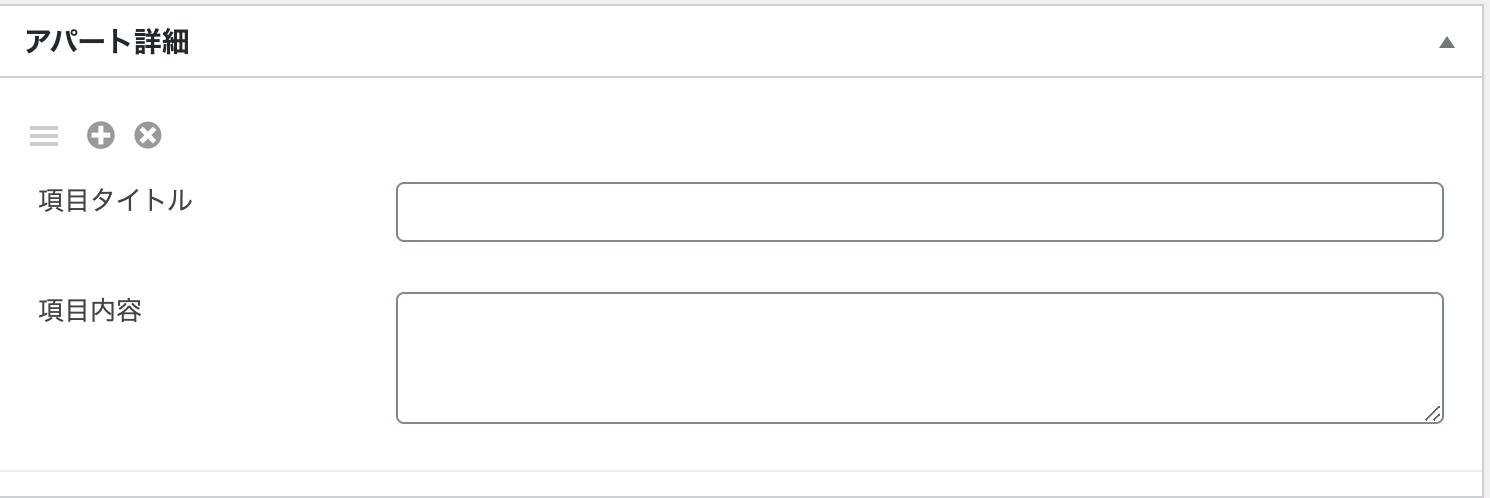The width and height of the screenshot is (1490, 498).
Task: Collapse the アパート詳細 panel with the triangle
Action: click(1446, 43)
